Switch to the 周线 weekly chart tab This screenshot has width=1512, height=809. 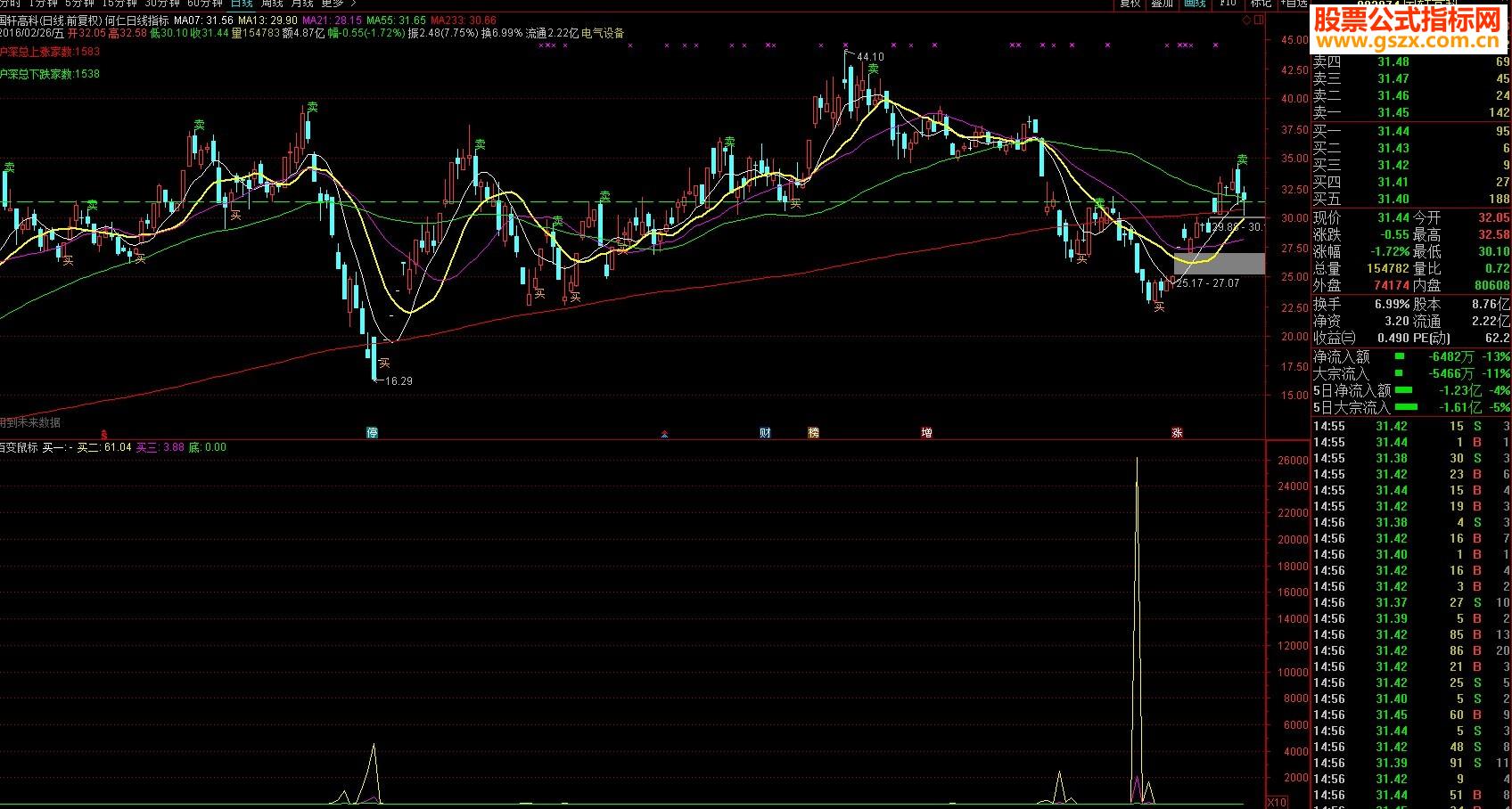click(272, 4)
